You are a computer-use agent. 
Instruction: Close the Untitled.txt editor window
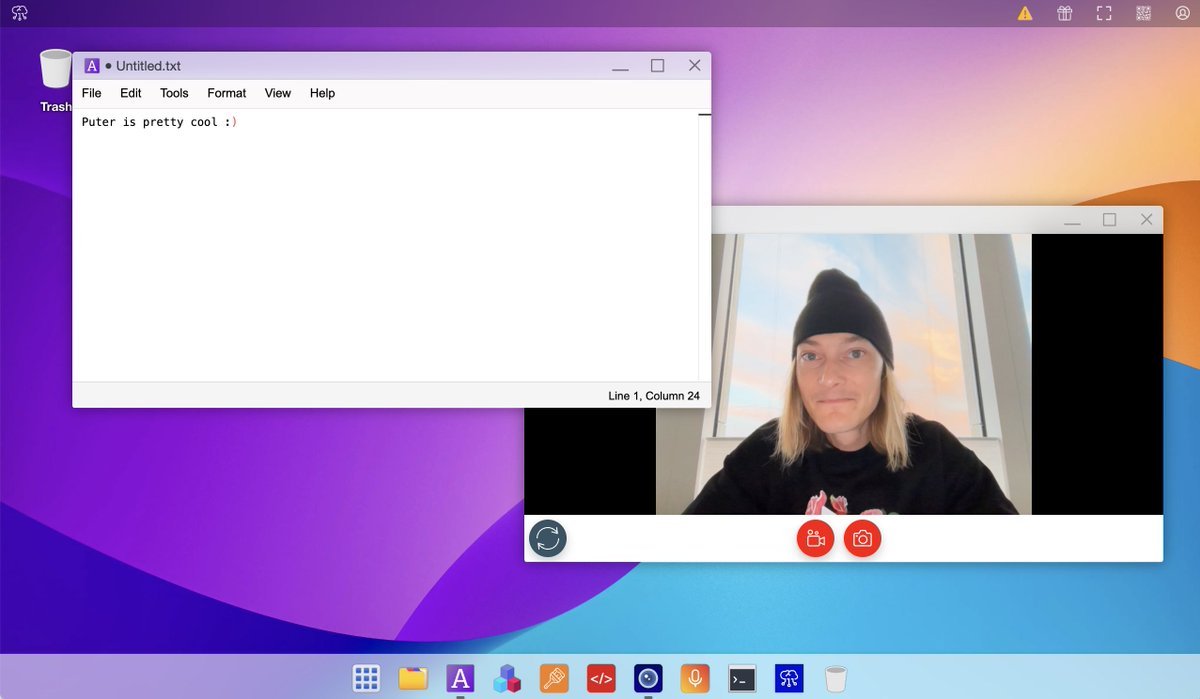(694, 65)
